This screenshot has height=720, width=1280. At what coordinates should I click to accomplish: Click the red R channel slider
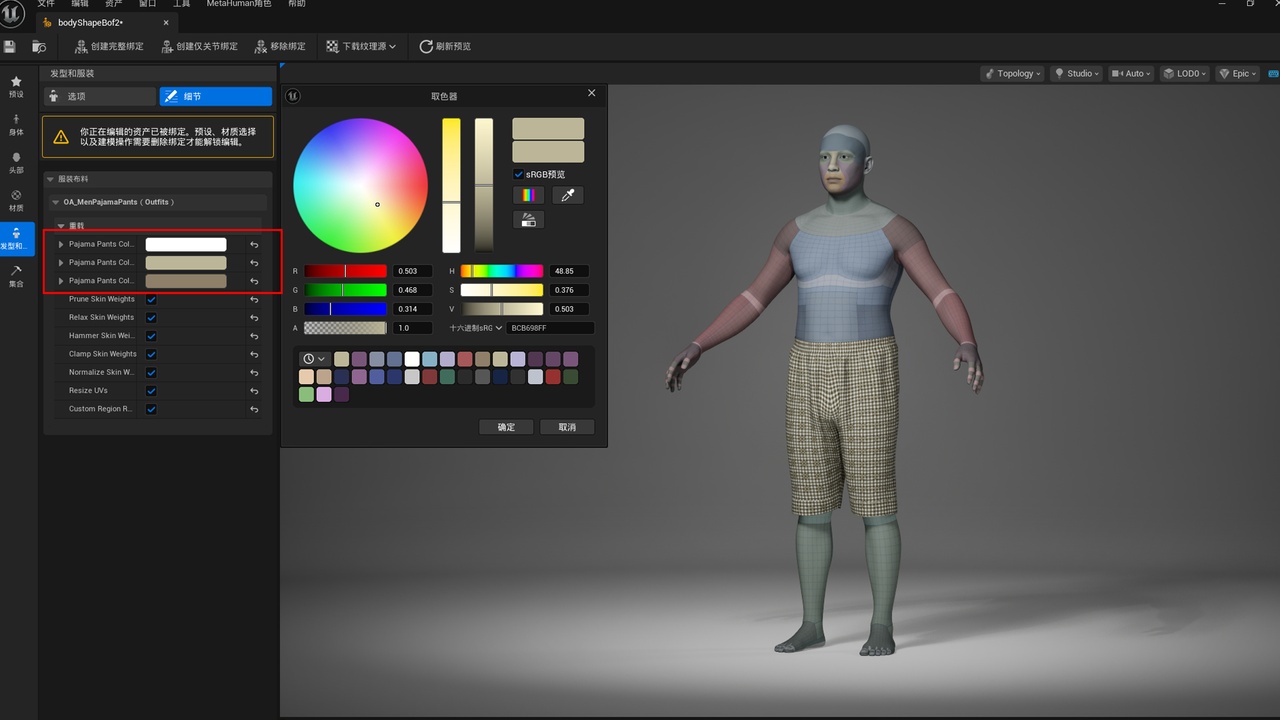click(345, 271)
